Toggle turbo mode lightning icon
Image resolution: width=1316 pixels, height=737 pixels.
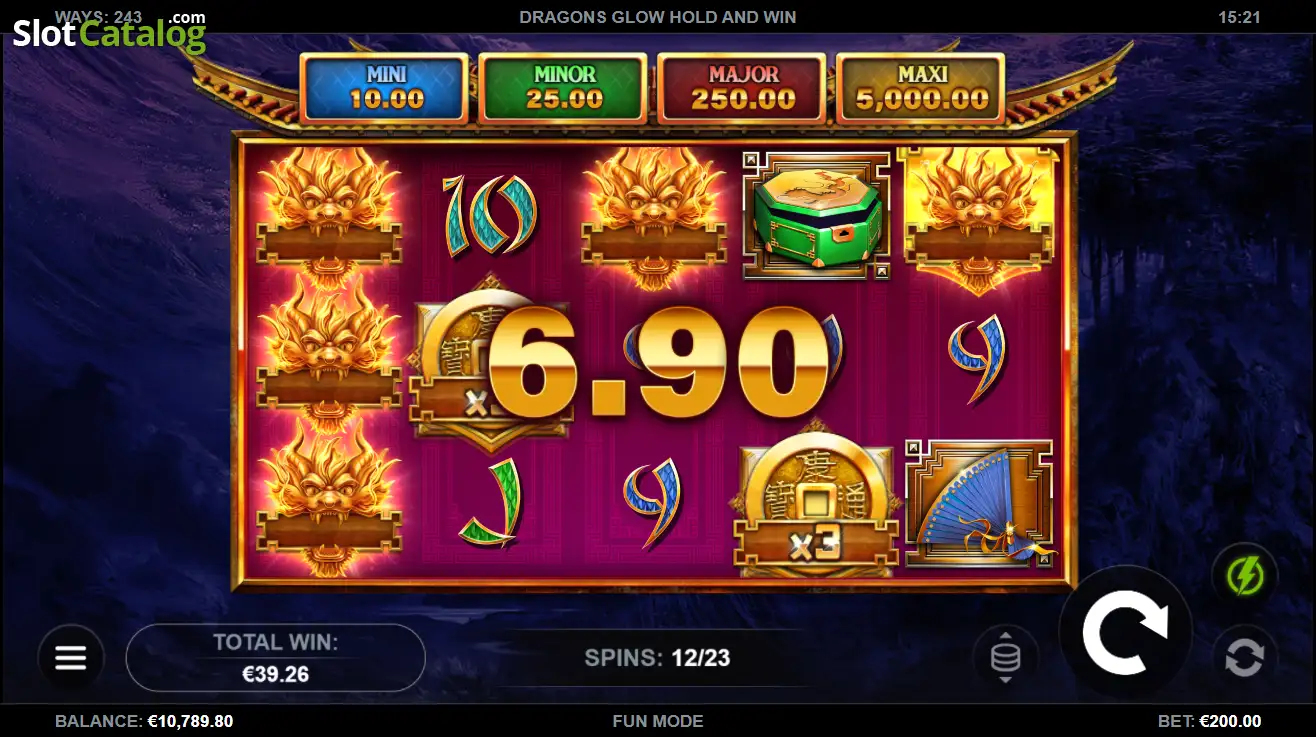(1245, 577)
